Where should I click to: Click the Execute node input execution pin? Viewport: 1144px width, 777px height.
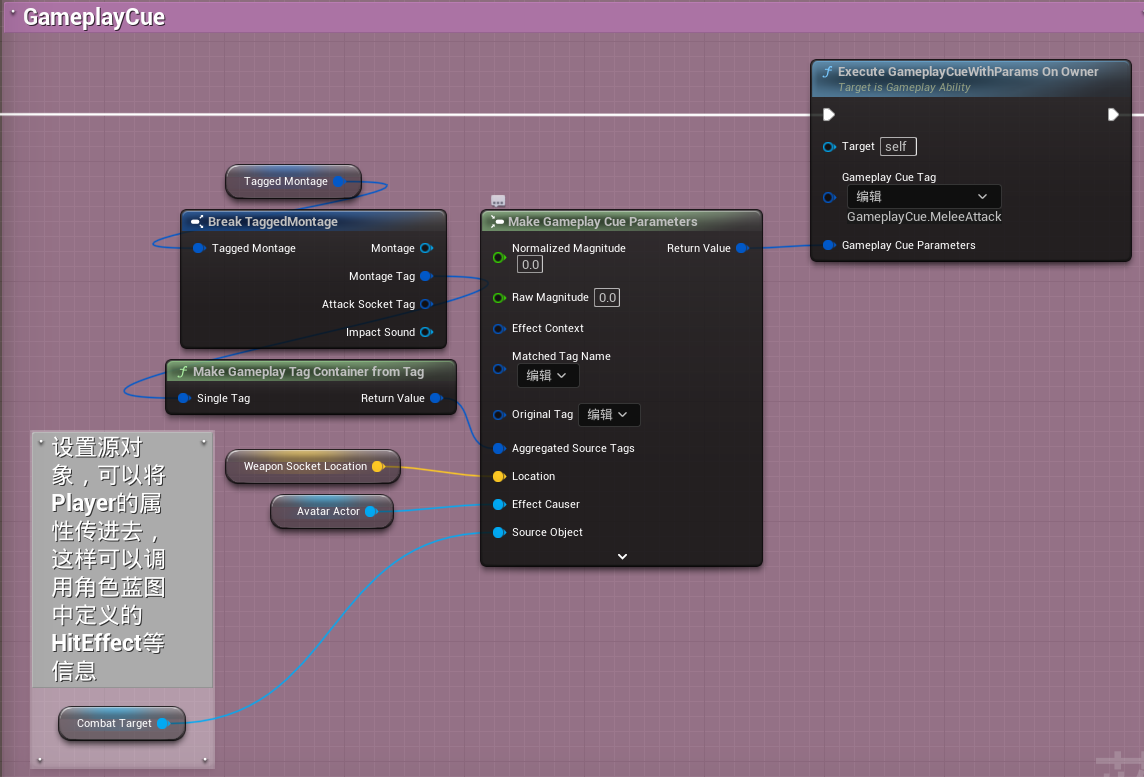coord(829,115)
